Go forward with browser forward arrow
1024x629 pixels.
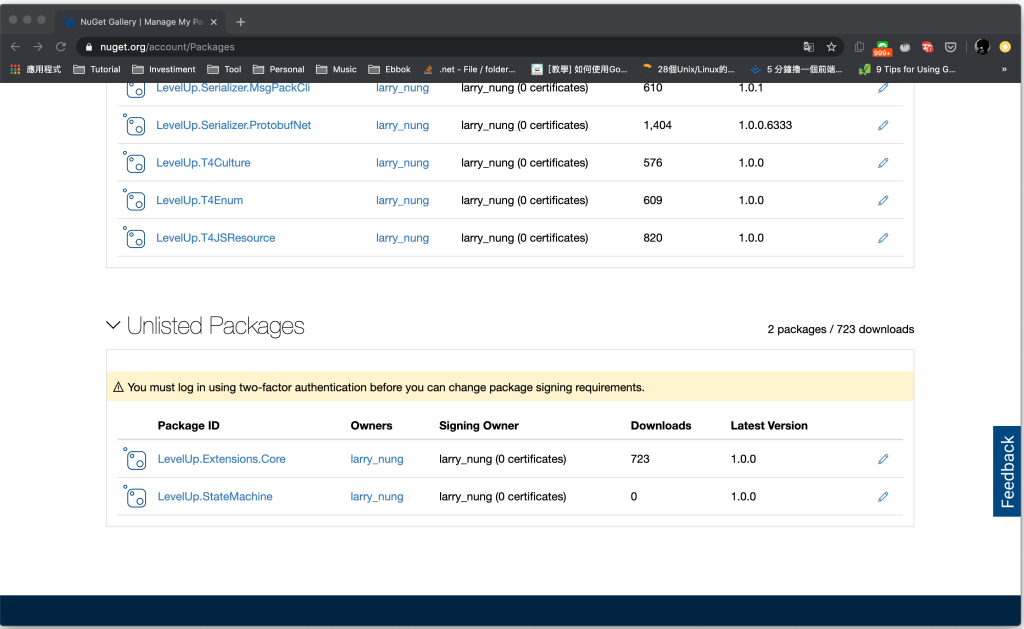[x=38, y=46]
